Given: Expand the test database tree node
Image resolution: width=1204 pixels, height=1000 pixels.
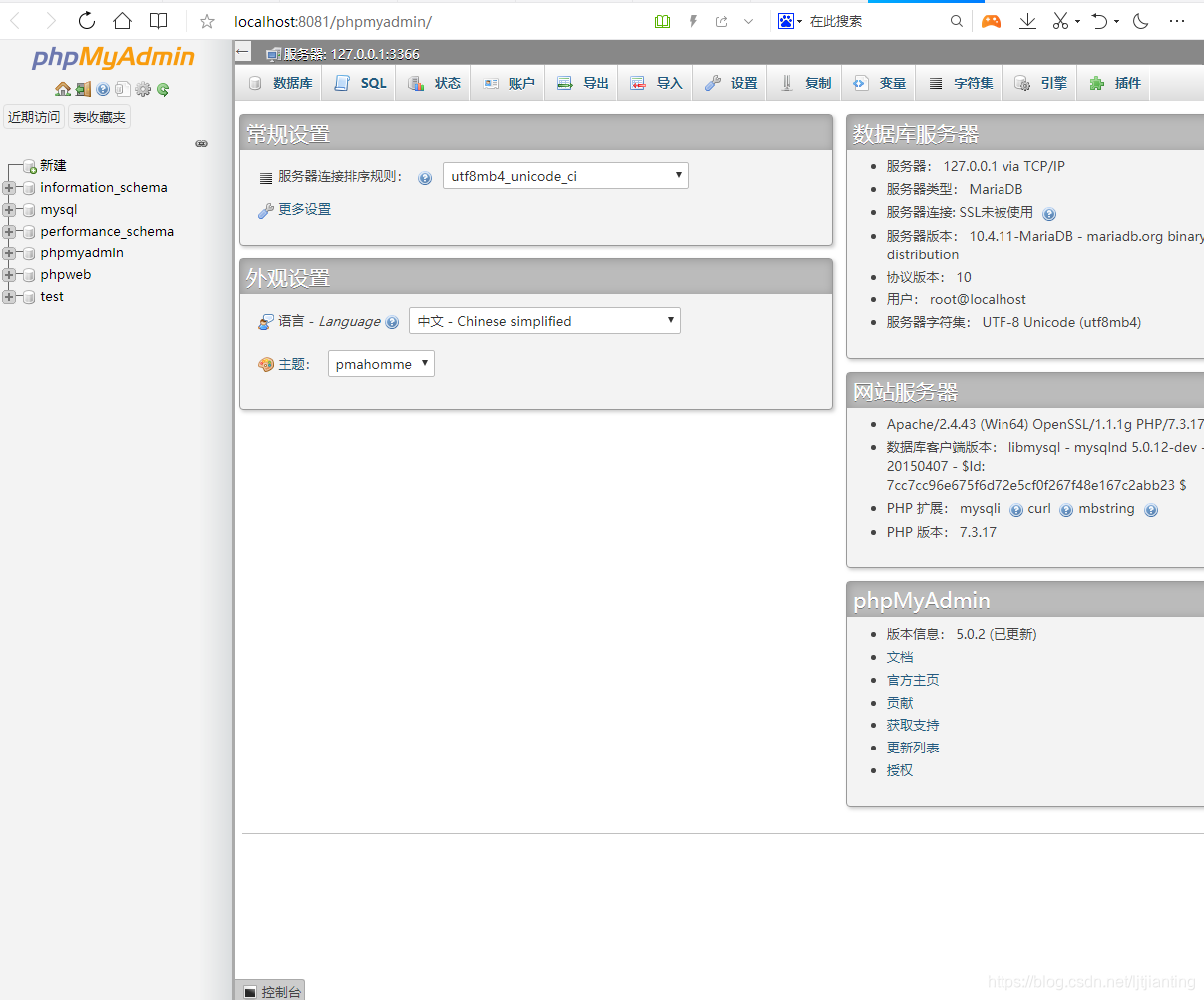Looking at the screenshot, I should coord(9,297).
